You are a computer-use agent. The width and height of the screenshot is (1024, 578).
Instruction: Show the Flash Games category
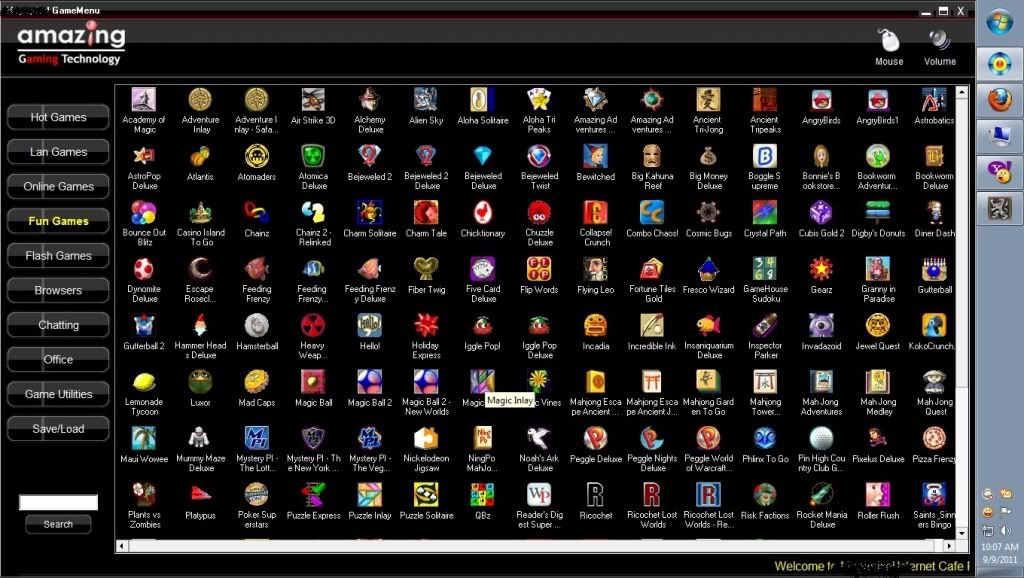pyautogui.click(x=58, y=256)
